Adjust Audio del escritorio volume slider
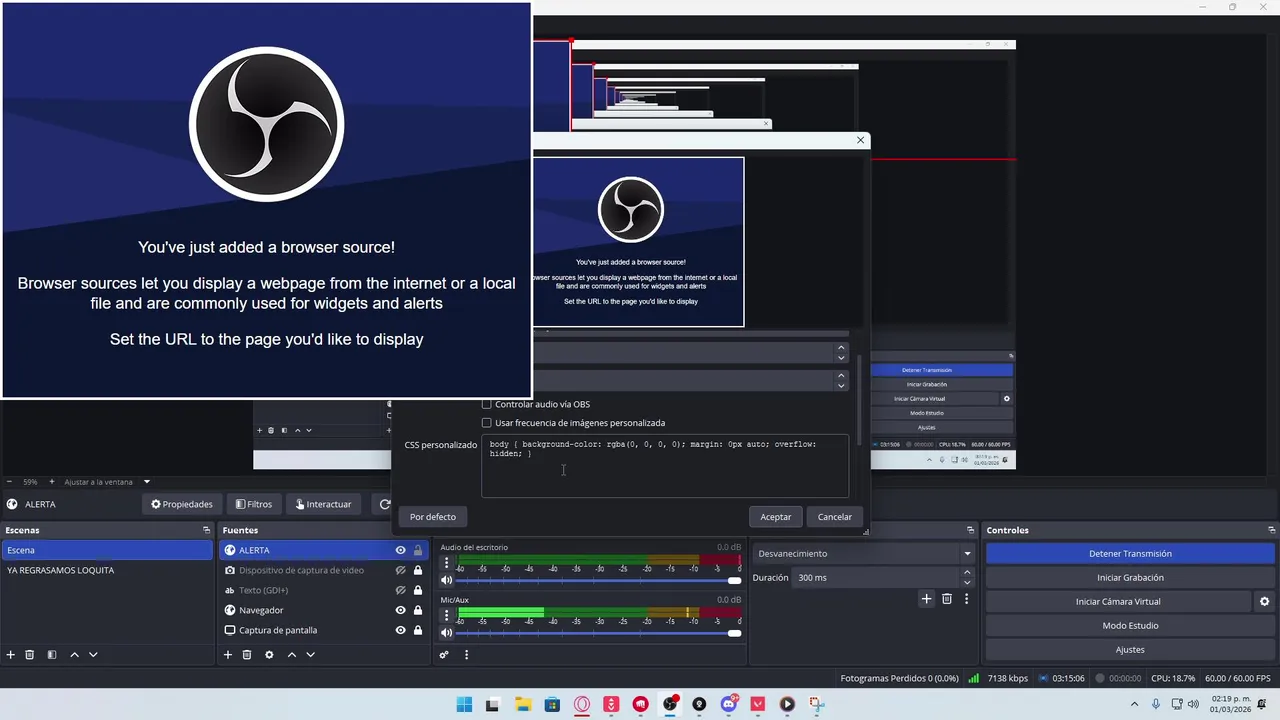The width and height of the screenshot is (1280, 720). 599,580
